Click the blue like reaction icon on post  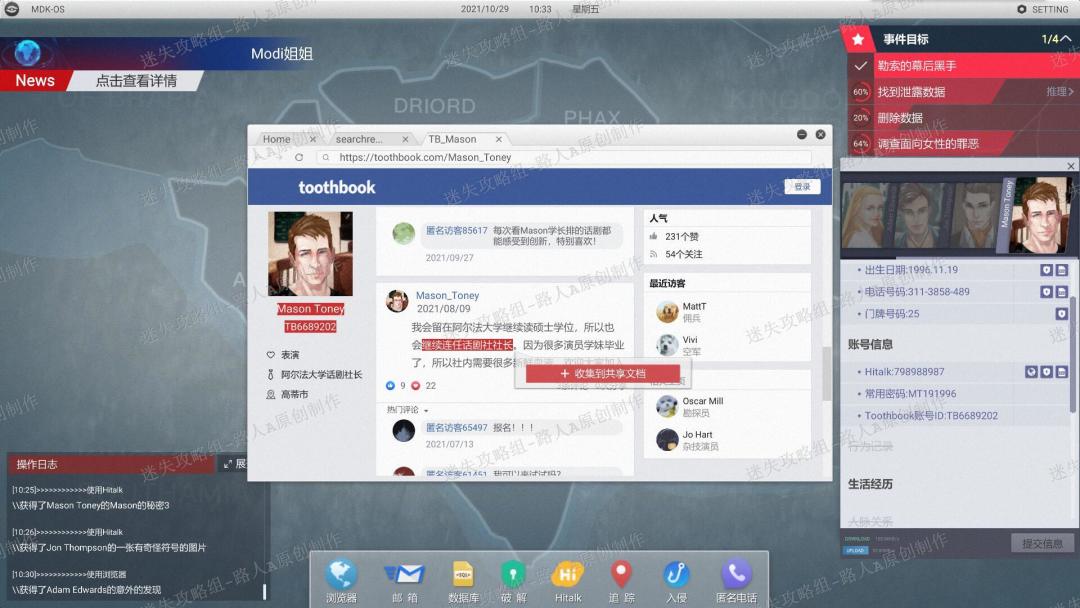[x=391, y=386]
